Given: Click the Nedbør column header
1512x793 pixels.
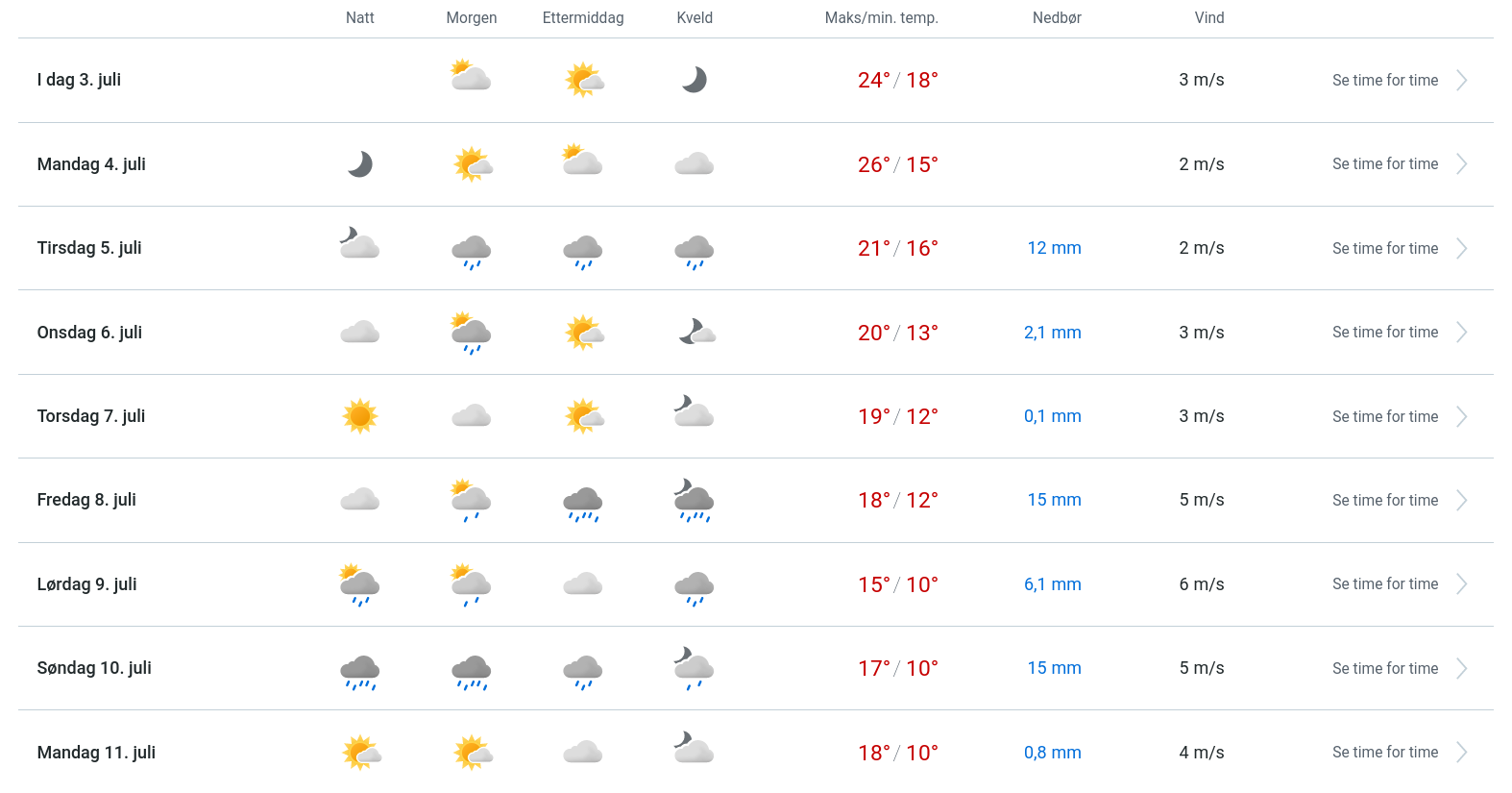Looking at the screenshot, I should coord(1057,18).
